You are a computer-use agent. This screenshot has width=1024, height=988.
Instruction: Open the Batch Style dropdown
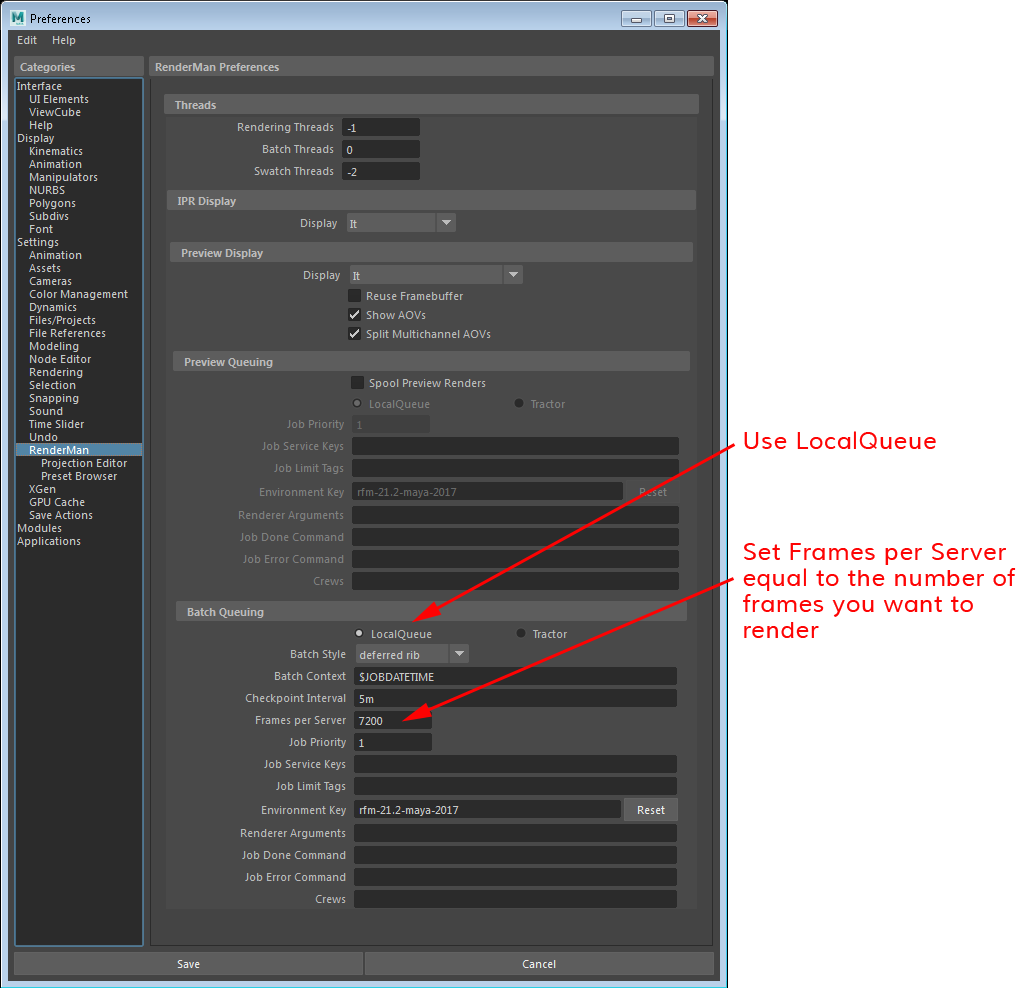pyautogui.click(x=412, y=654)
